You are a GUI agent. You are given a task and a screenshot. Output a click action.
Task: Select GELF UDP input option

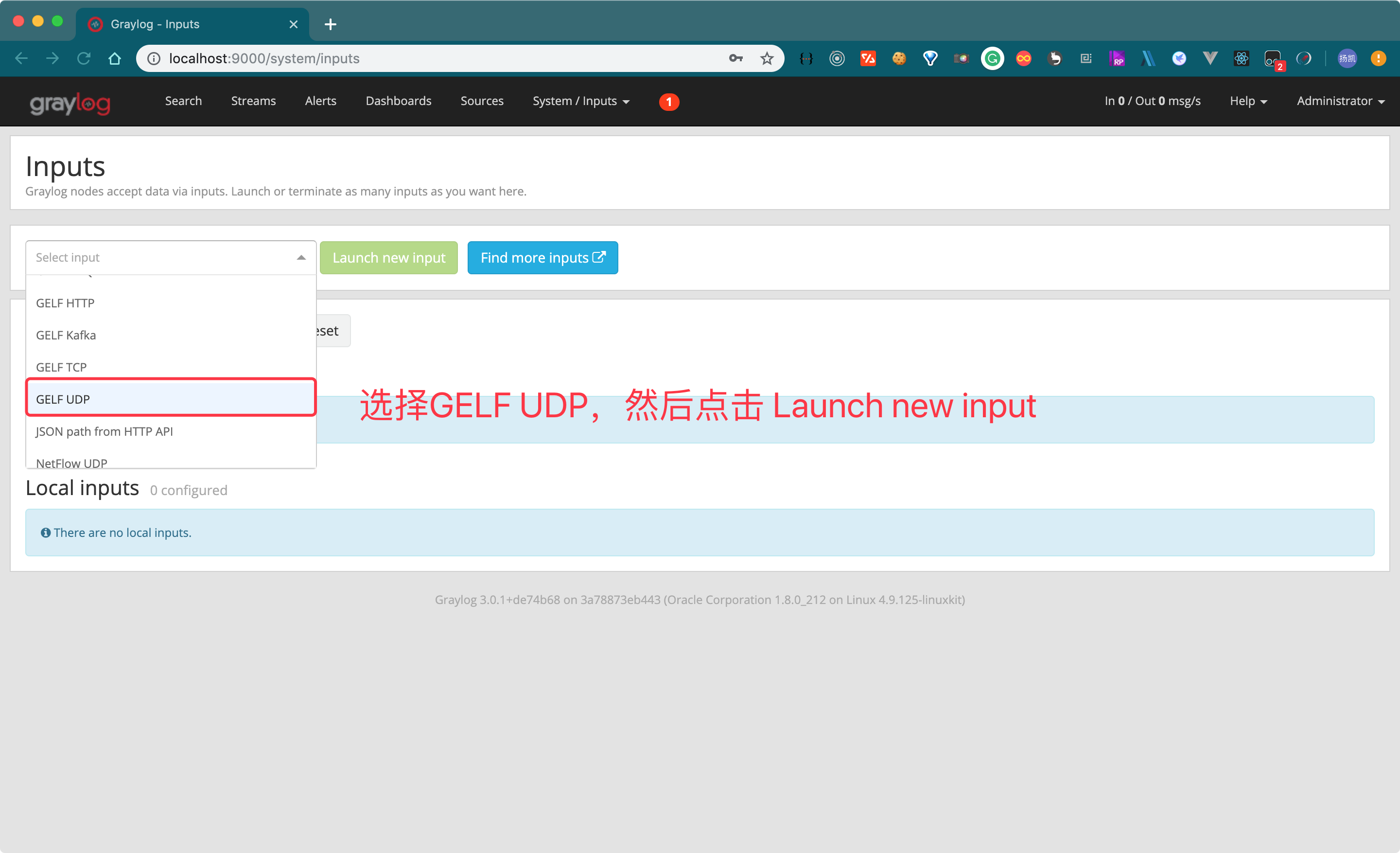pos(171,399)
